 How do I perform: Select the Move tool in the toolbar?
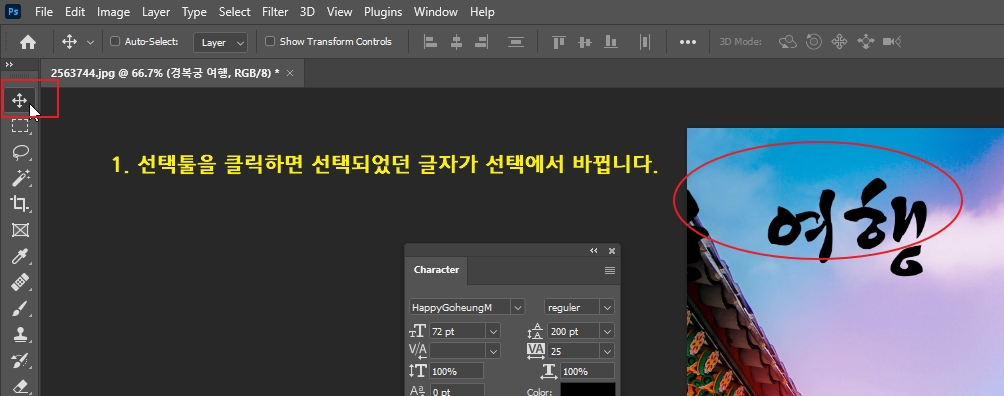(x=19, y=101)
